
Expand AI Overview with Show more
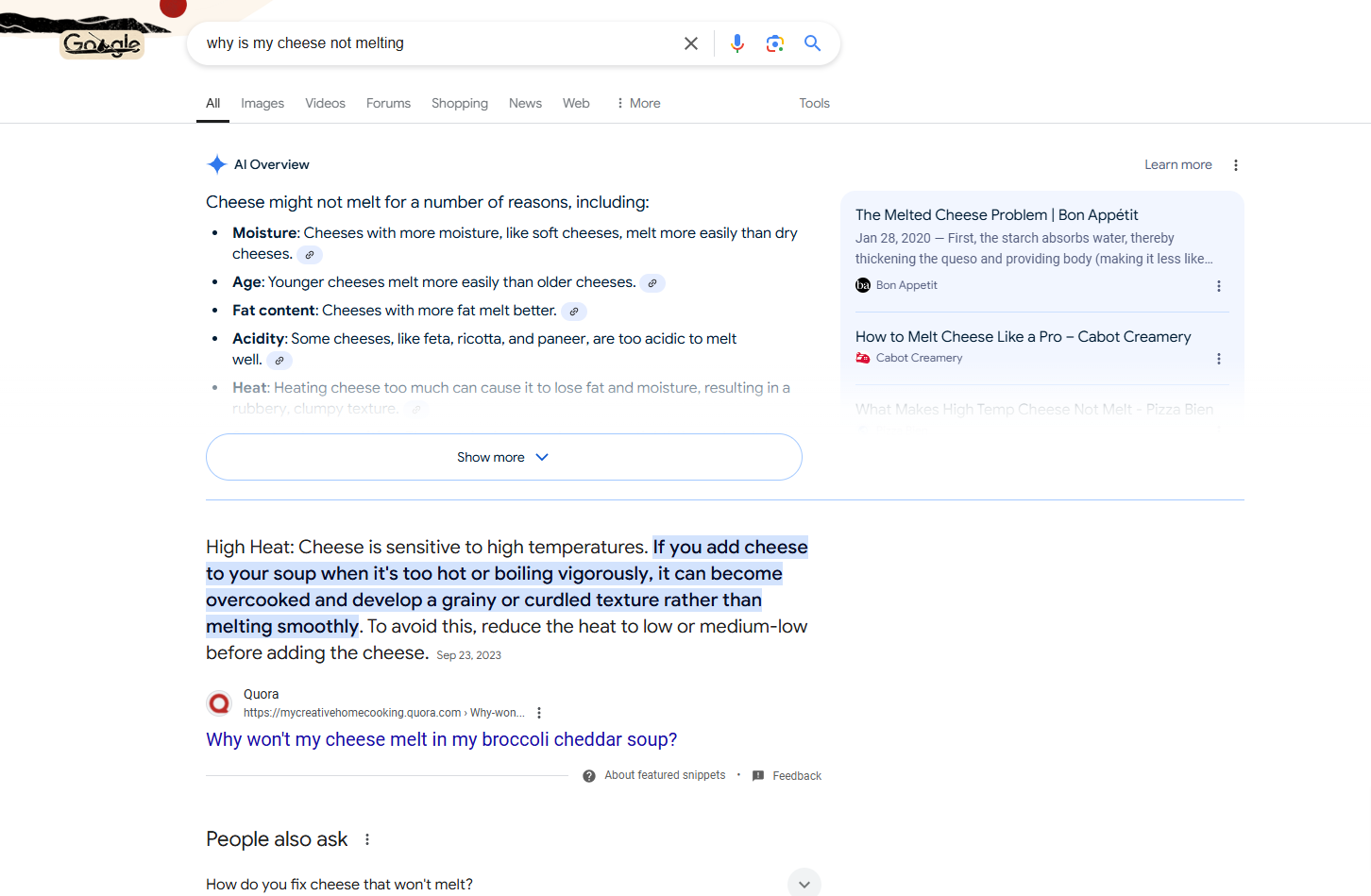coord(503,457)
